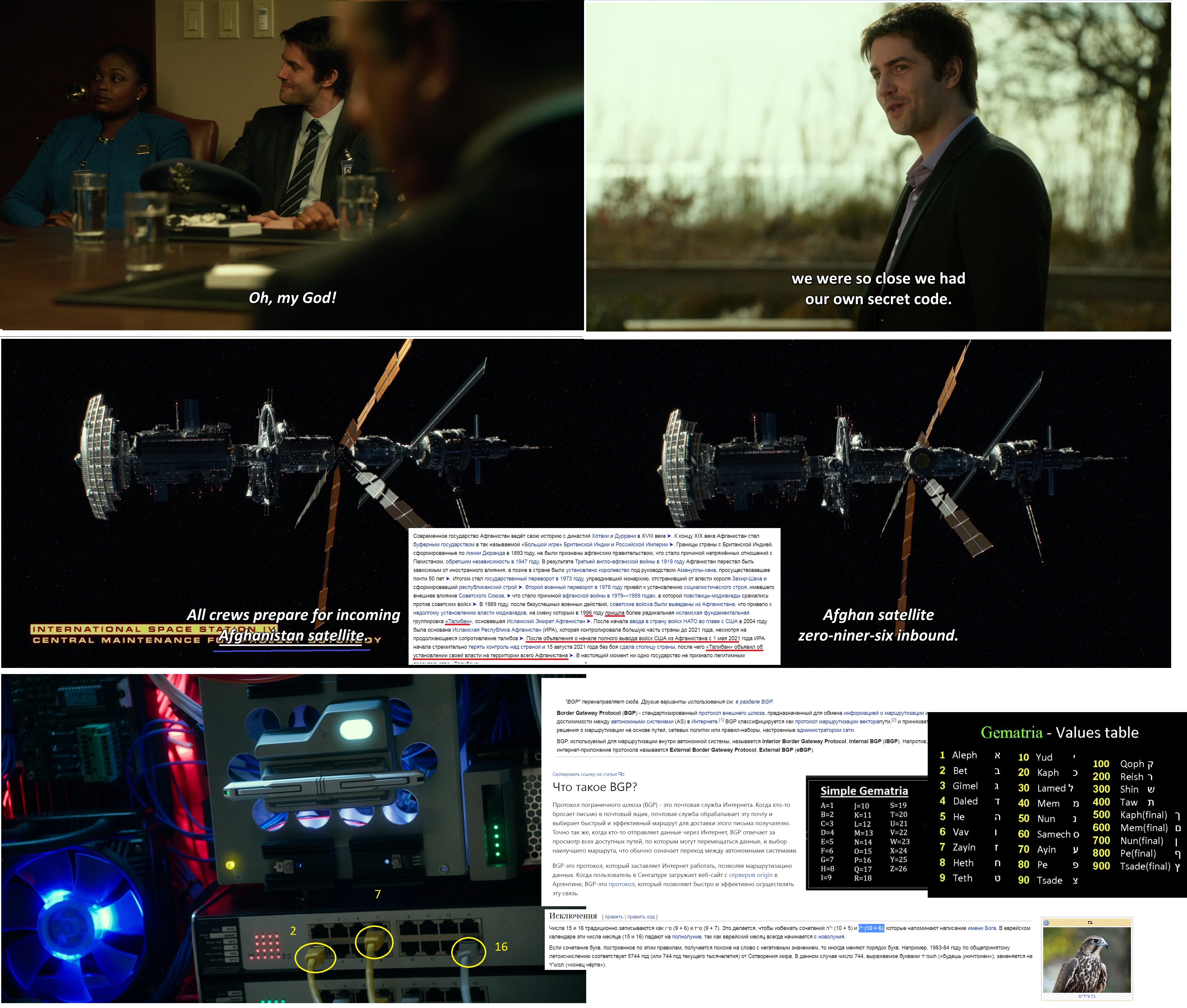Click the править код link
Screen dimensions: 1187x1008
(640, 917)
